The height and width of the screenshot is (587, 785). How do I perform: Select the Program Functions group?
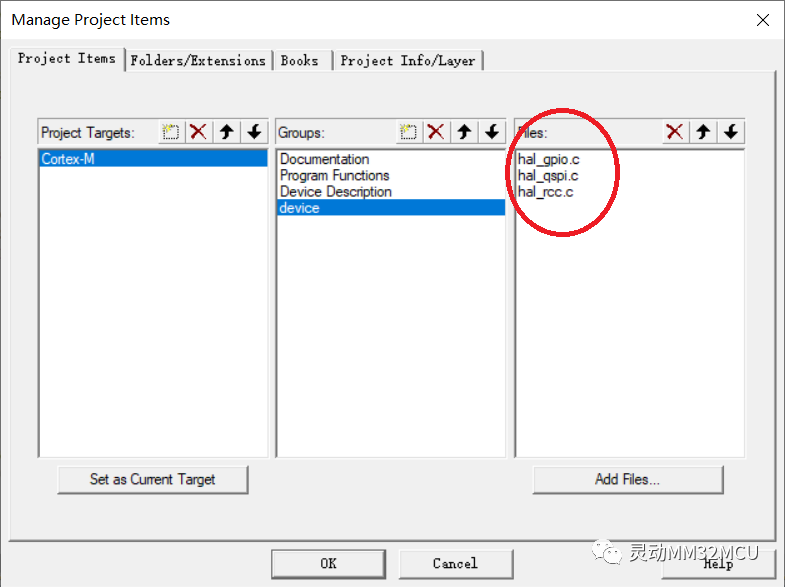tap(390, 175)
